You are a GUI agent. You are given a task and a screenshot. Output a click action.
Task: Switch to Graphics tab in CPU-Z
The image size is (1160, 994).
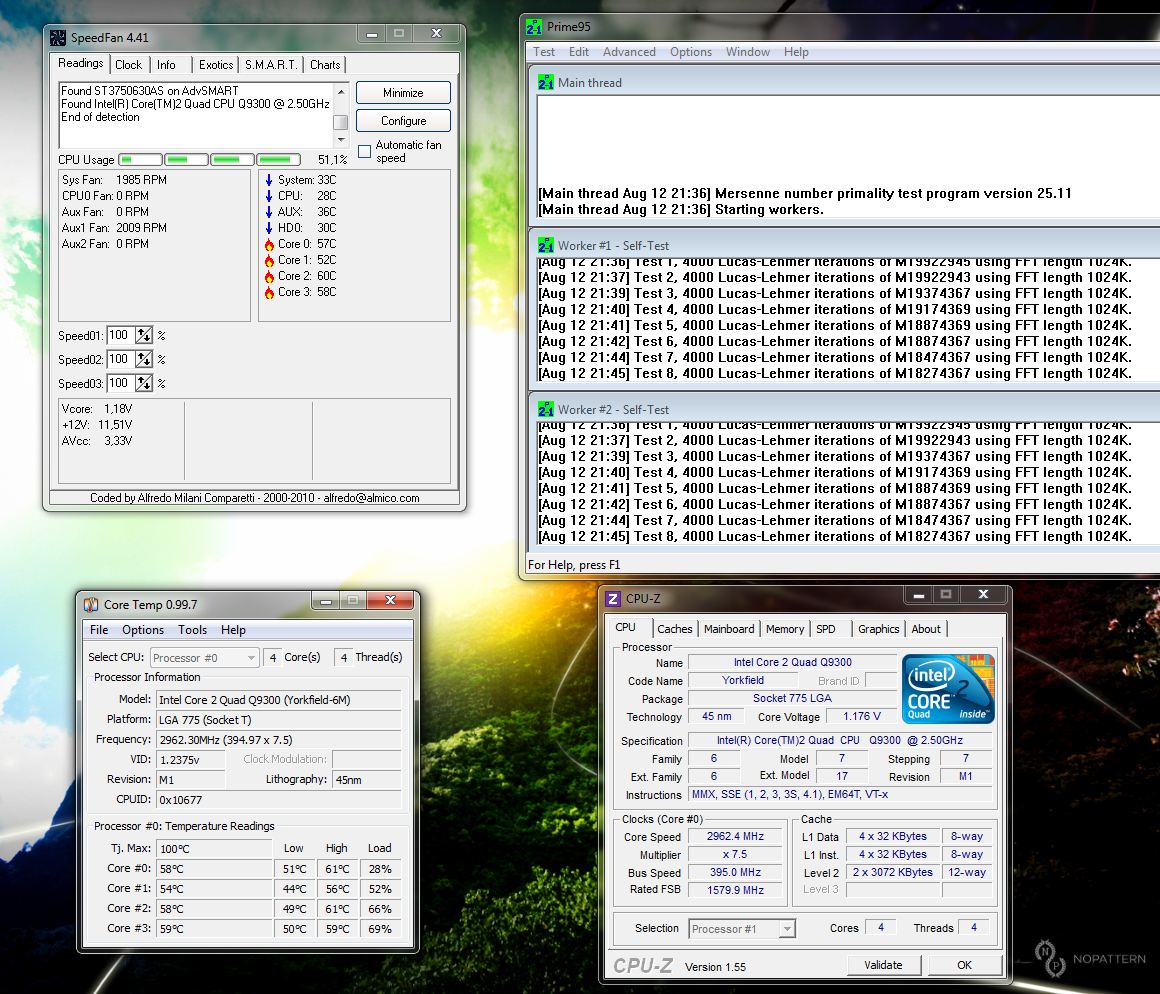(x=878, y=629)
